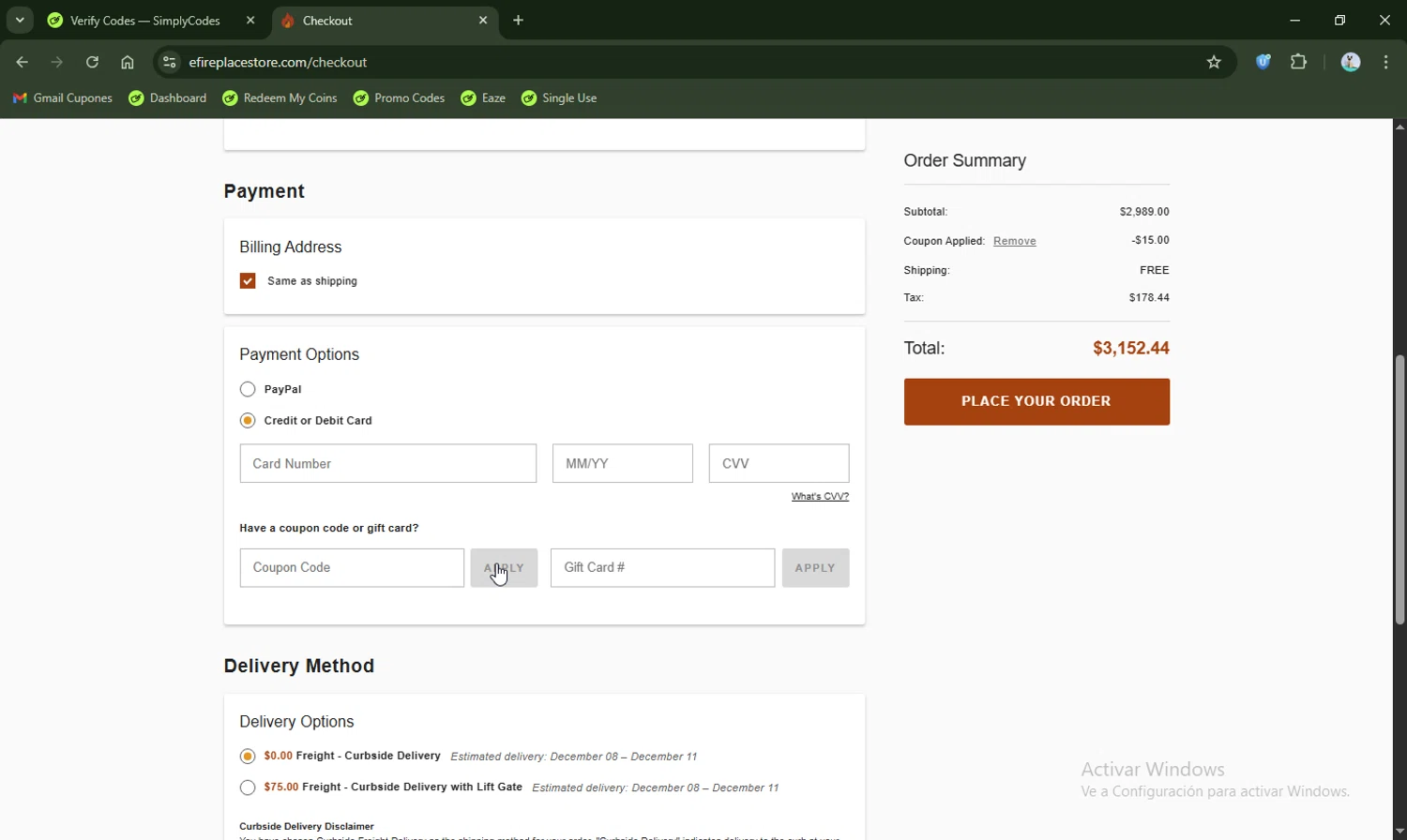Select the Checkout tab
Screen dimensions: 1407x840
pos(385,21)
